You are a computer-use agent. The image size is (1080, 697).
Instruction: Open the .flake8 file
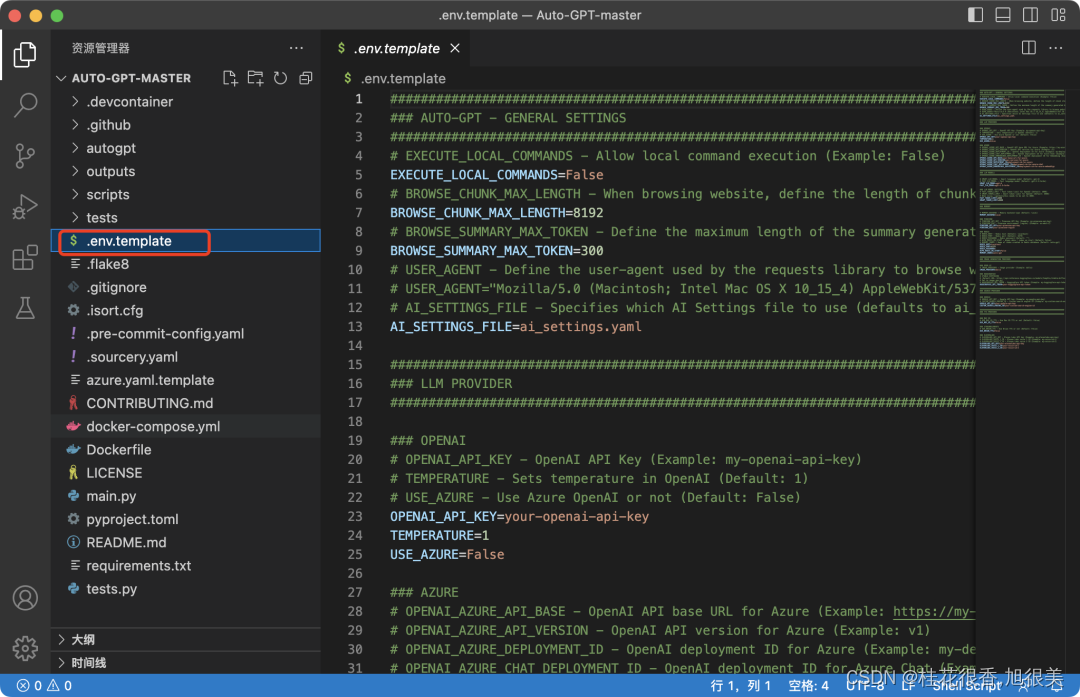(186, 264)
